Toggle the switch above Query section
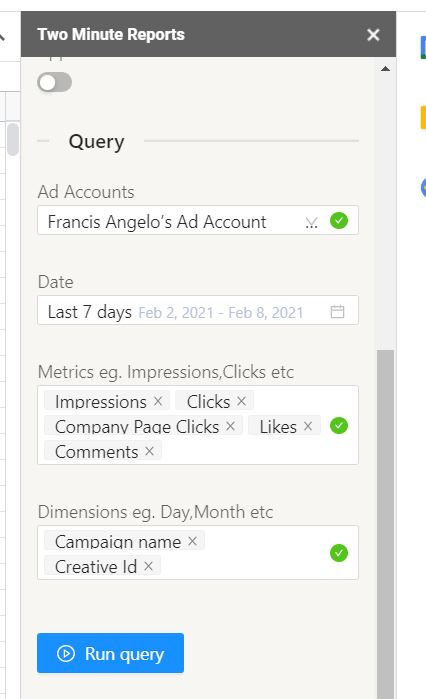 click(54, 82)
